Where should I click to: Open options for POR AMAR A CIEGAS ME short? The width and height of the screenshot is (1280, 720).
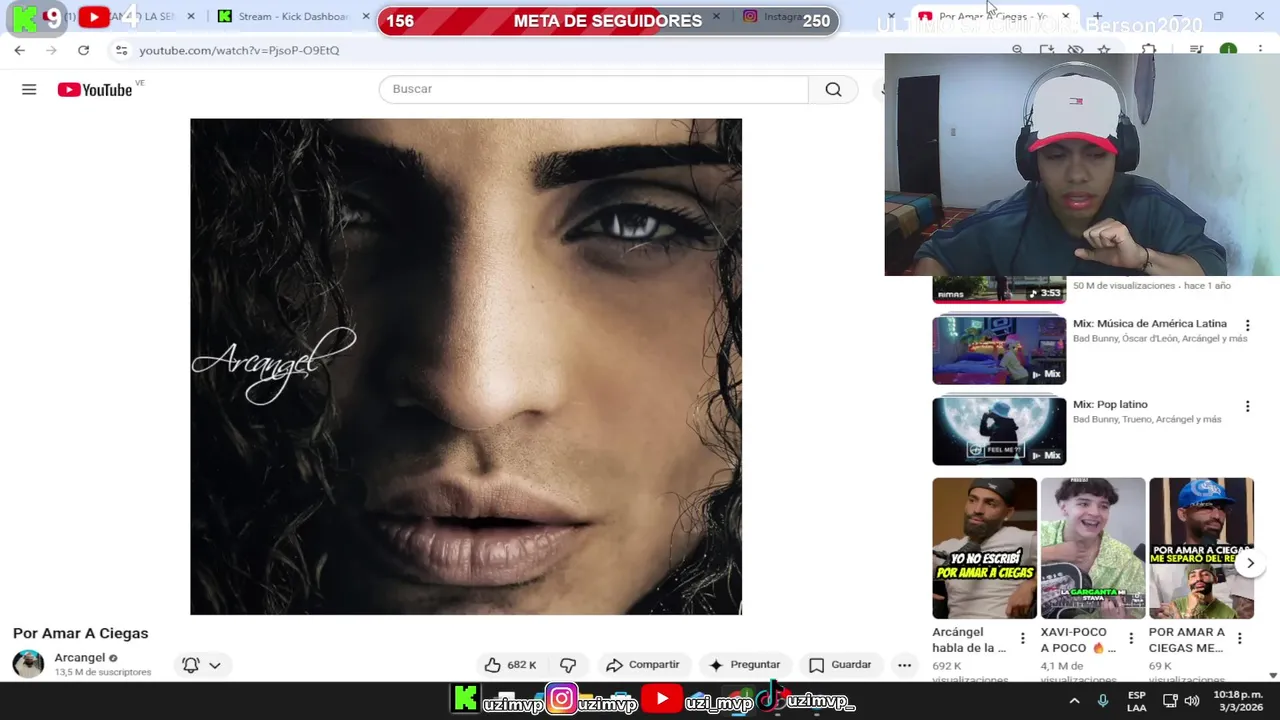click(x=1239, y=638)
